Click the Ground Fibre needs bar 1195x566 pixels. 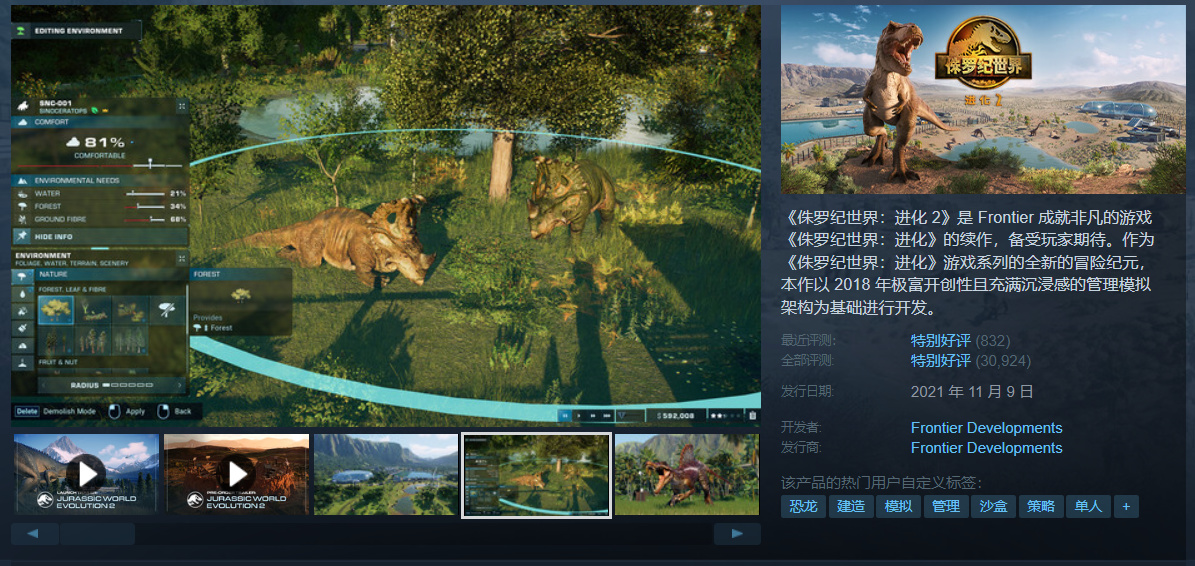(x=144, y=219)
